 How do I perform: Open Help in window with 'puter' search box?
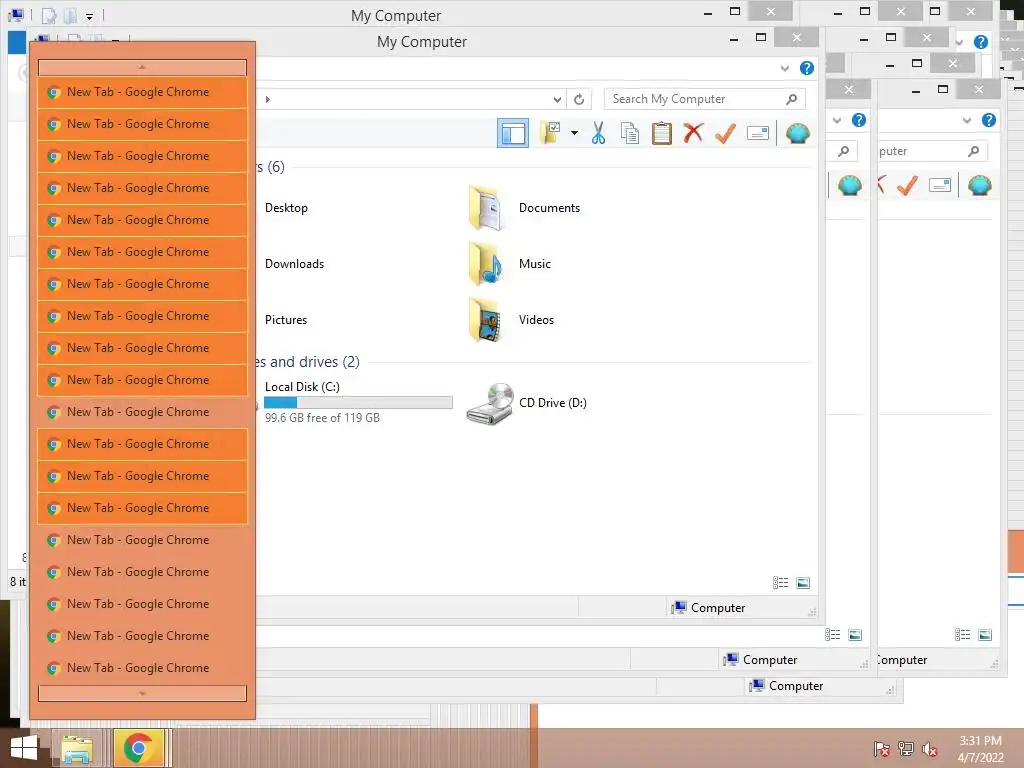pos(989,120)
